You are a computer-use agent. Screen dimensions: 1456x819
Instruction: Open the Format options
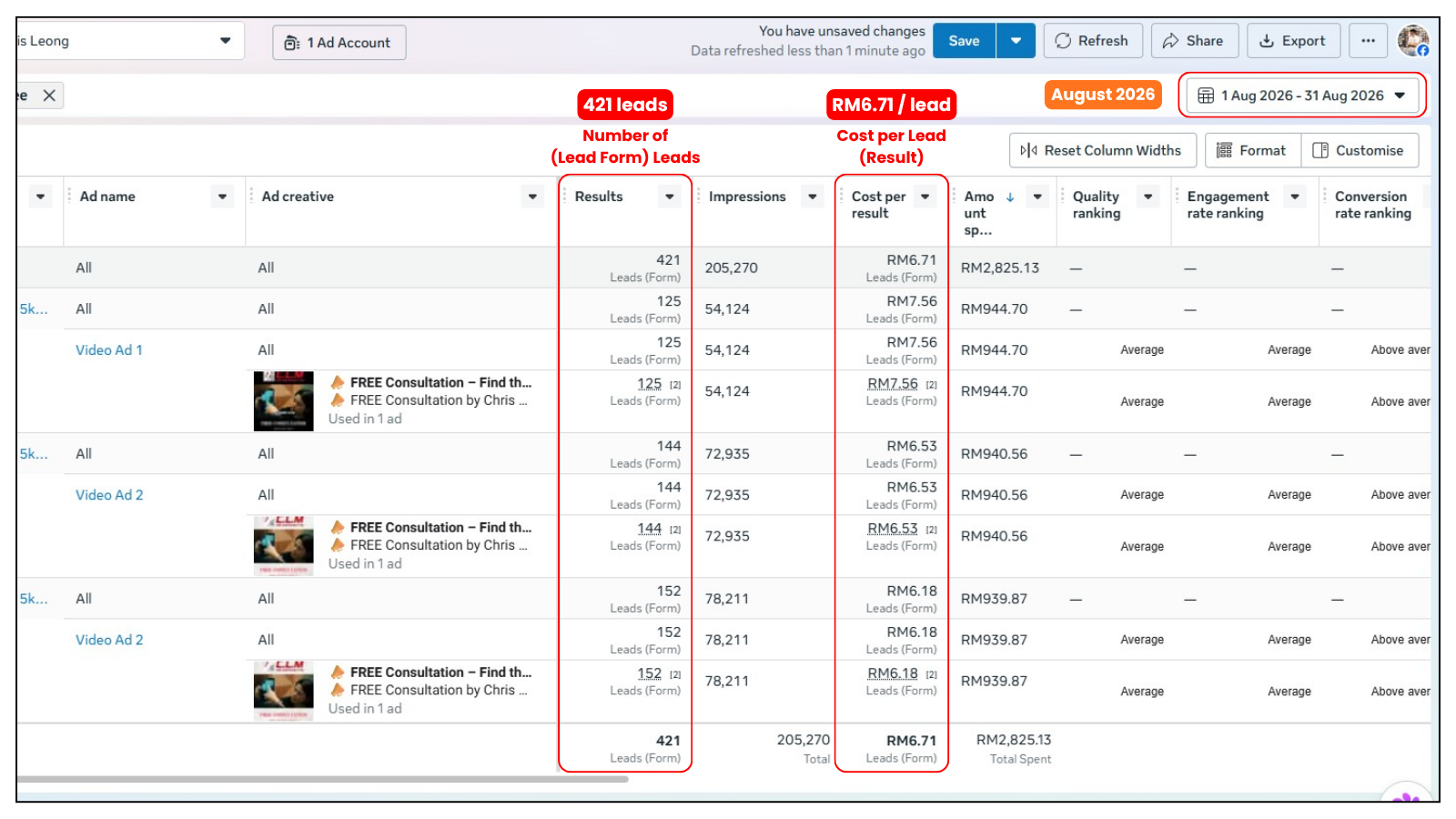(x=1253, y=150)
